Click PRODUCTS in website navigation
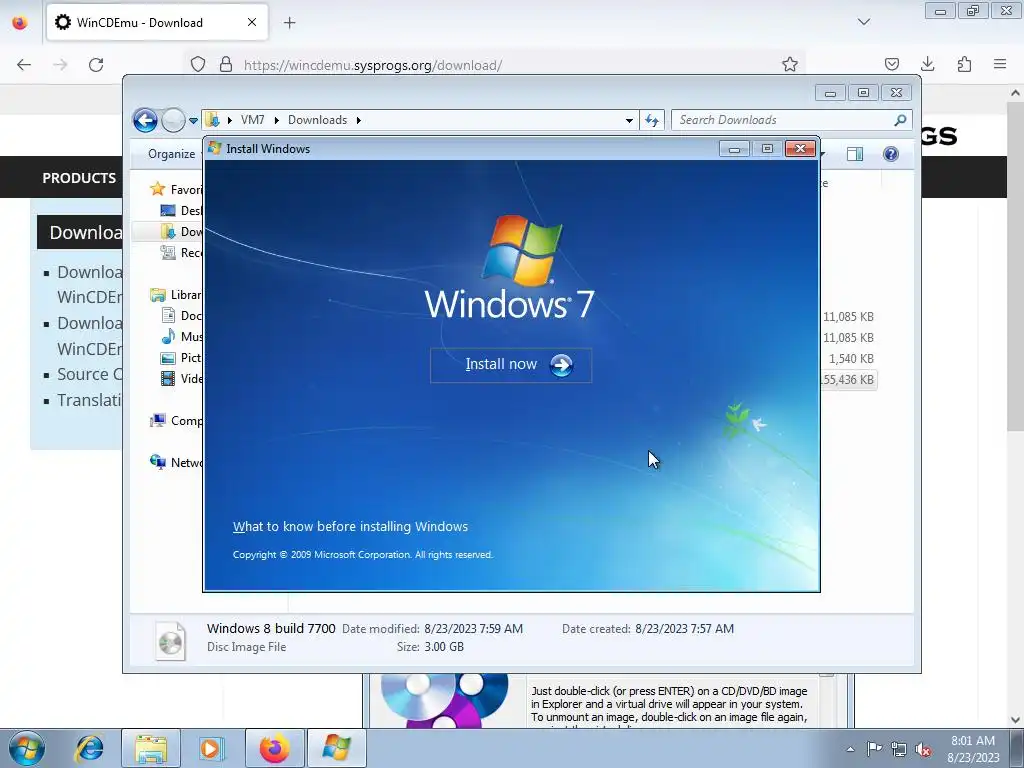This screenshot has width=1024, height=768. (79, 178)
